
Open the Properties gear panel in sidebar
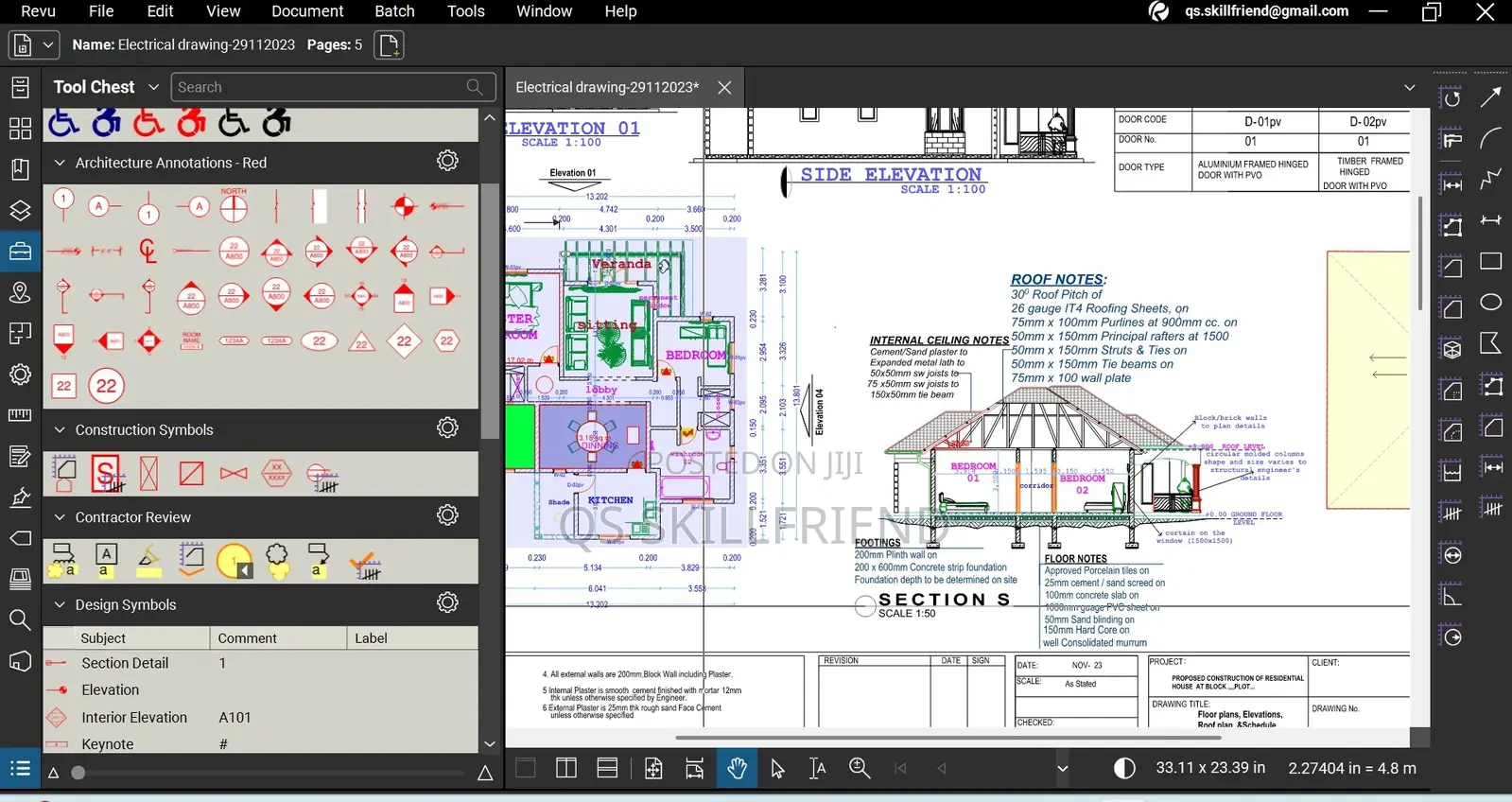[x=20, y=375]
